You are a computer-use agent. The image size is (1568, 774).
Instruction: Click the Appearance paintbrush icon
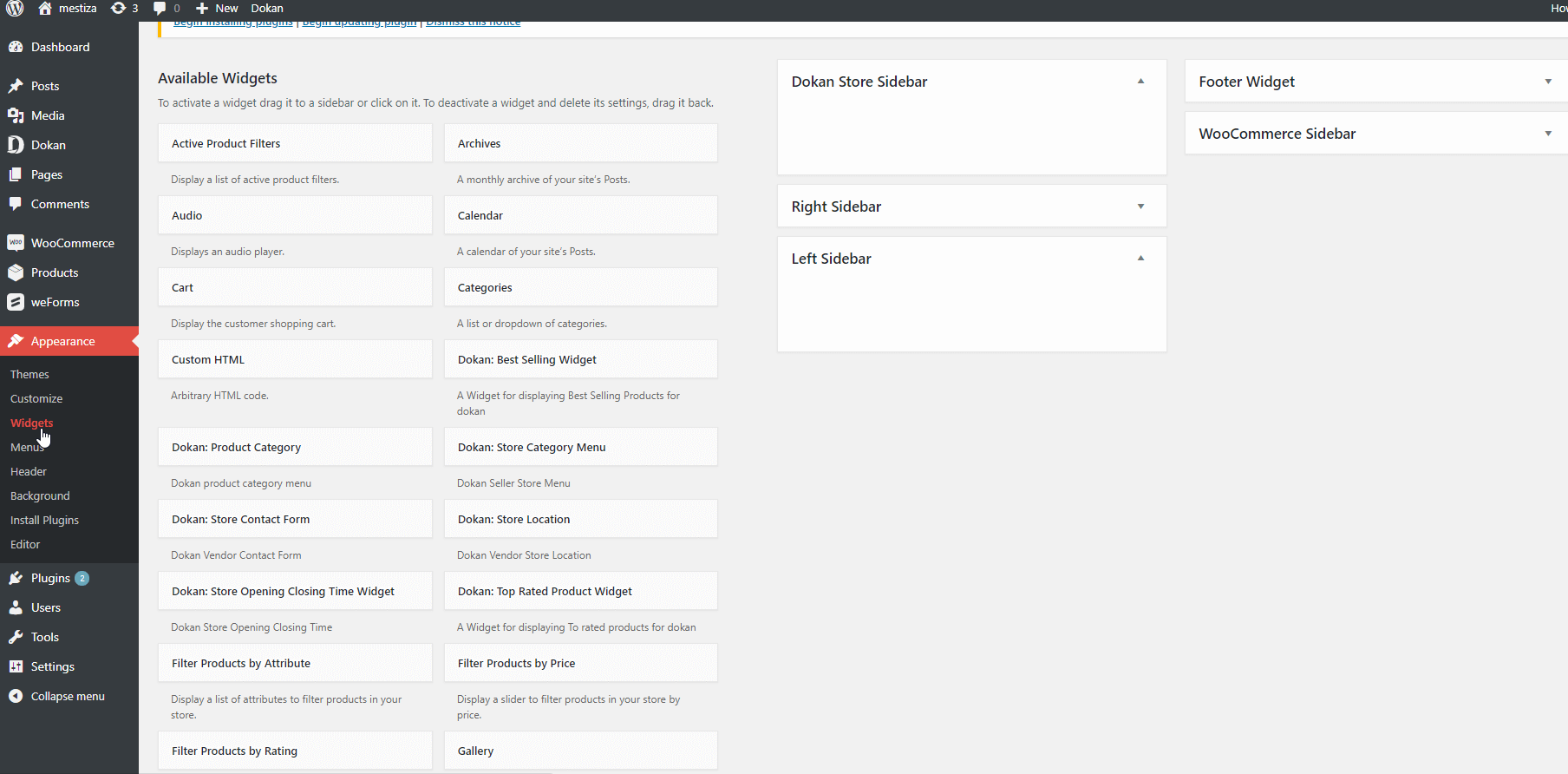16,341
